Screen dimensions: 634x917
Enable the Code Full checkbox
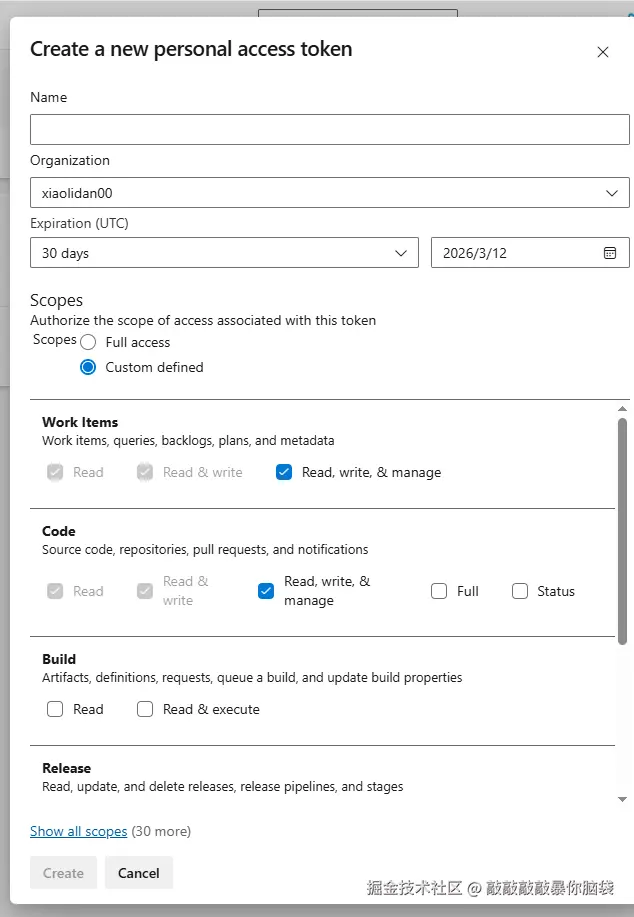pos(439,591)
